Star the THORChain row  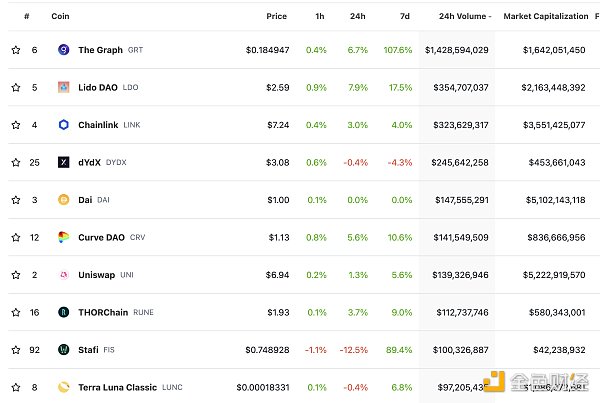(16, 312)
